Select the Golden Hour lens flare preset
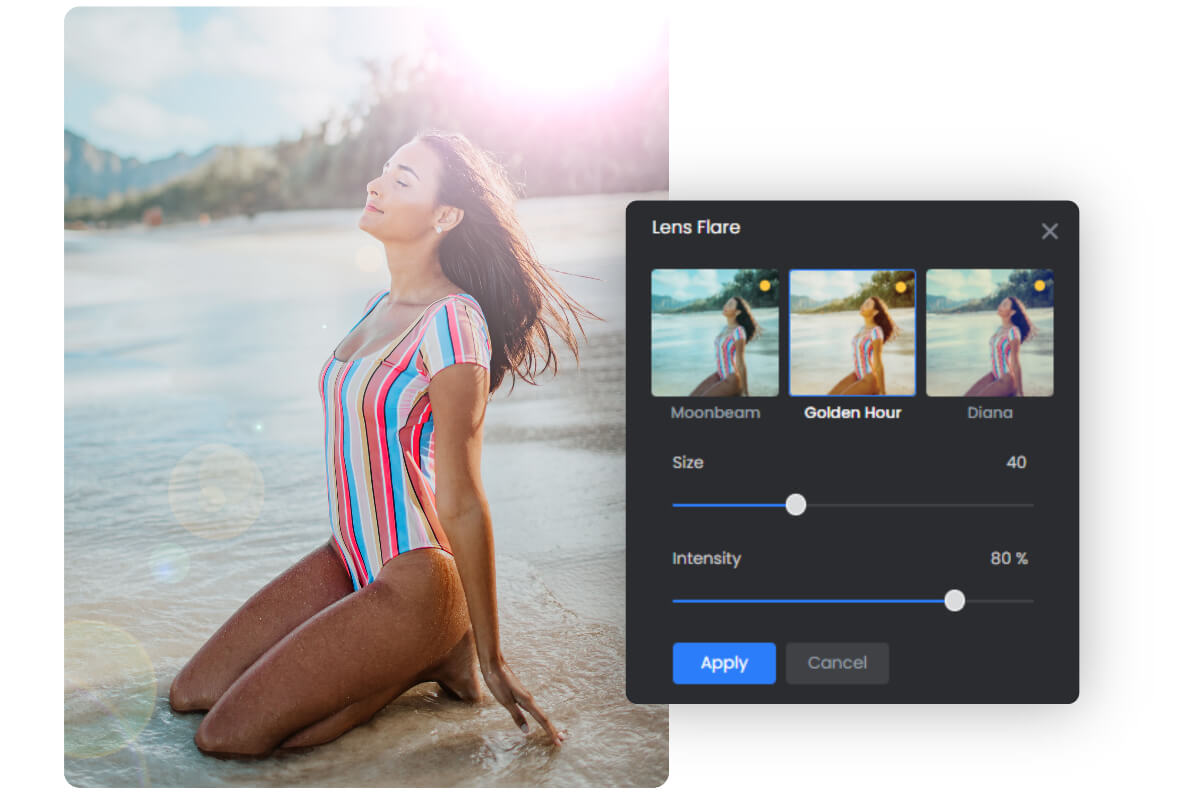Viewport: 1200px width, 800px height. (x=852, y=334)
